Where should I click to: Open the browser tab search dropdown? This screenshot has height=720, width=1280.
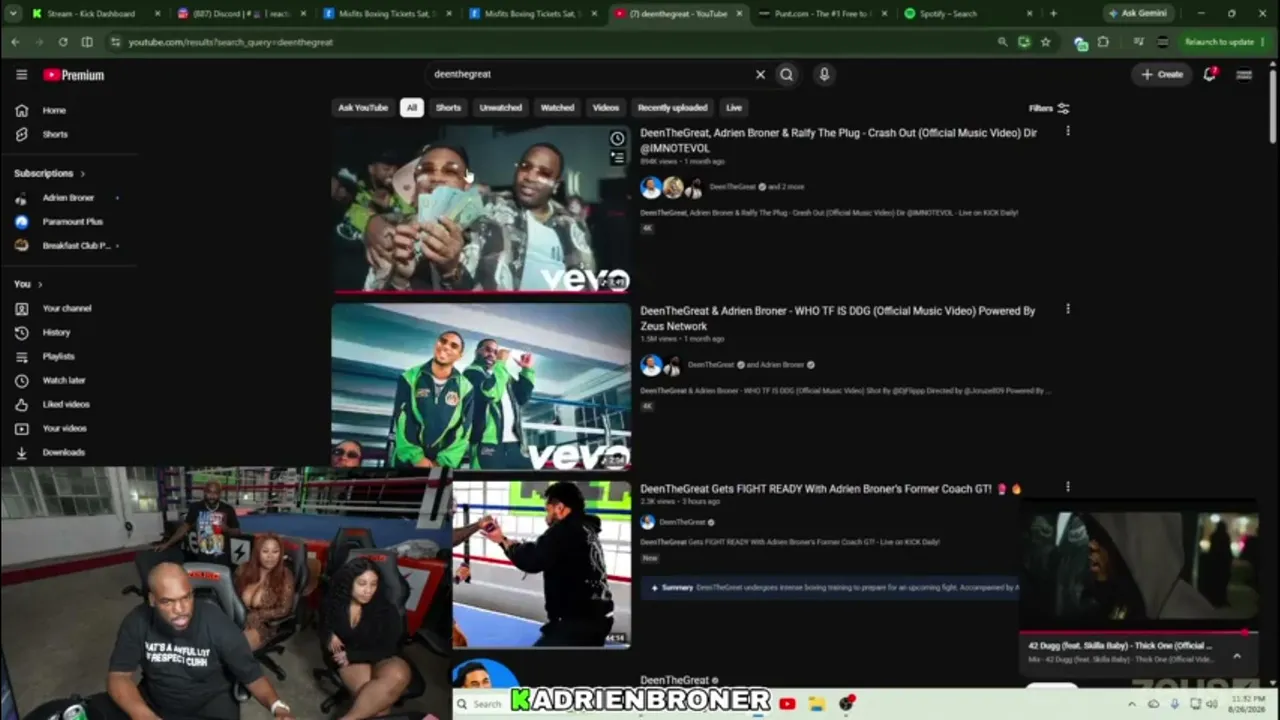coord(13,13)
